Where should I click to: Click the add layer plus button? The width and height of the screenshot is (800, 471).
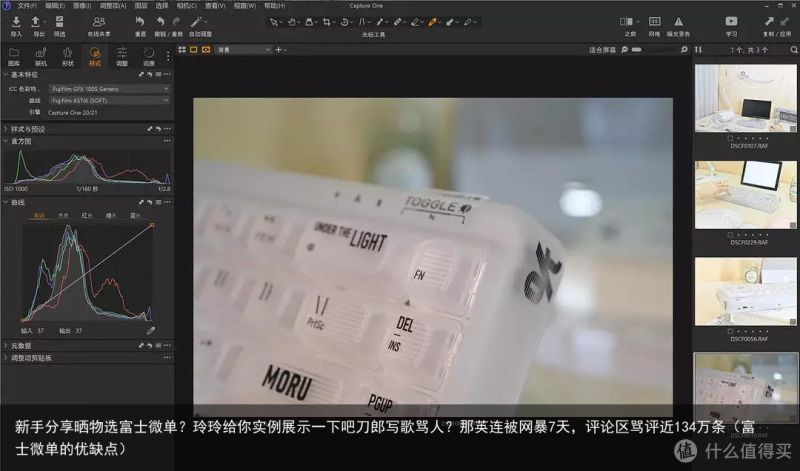coord(279,49)
